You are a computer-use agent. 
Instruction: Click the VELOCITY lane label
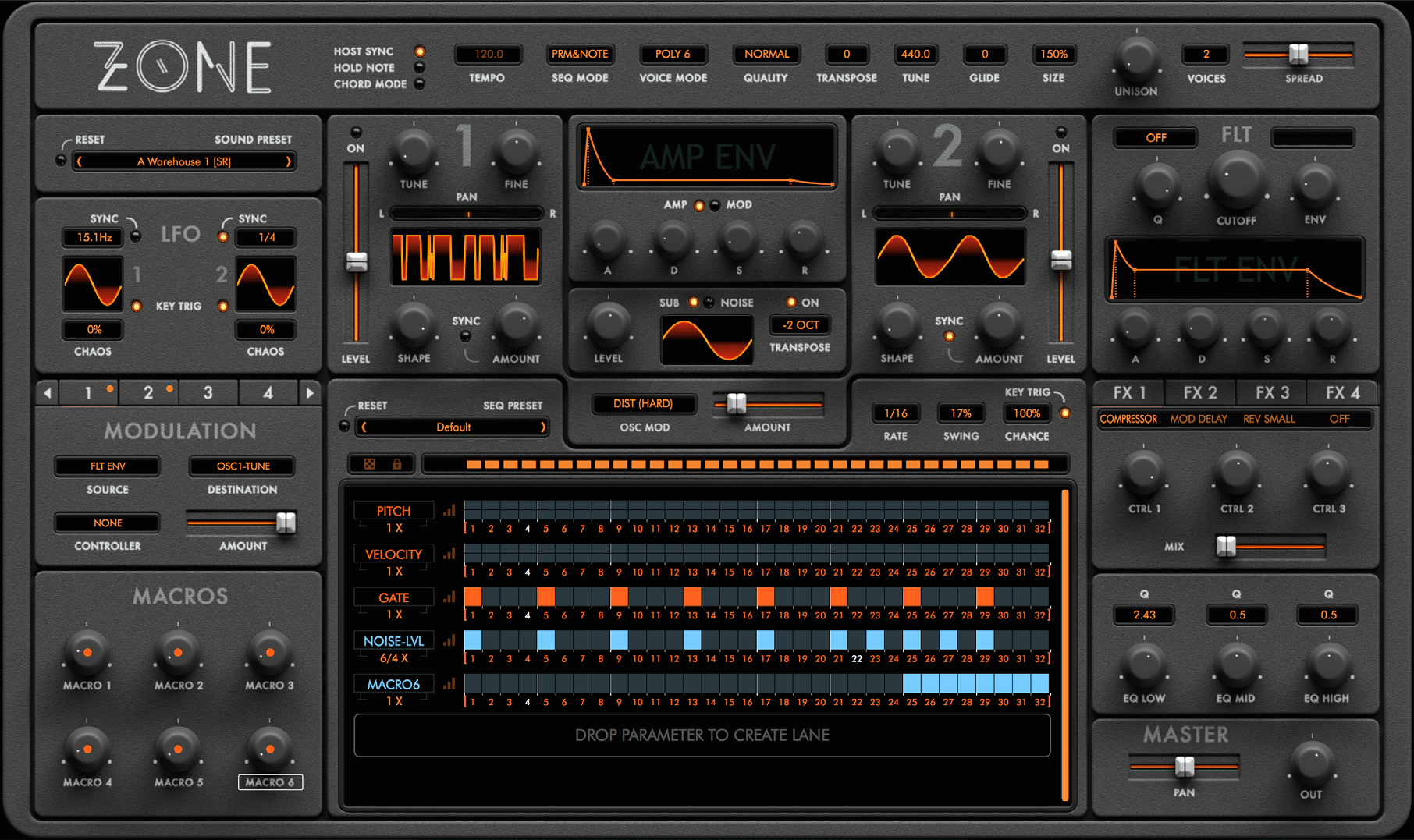coord(393,555)
